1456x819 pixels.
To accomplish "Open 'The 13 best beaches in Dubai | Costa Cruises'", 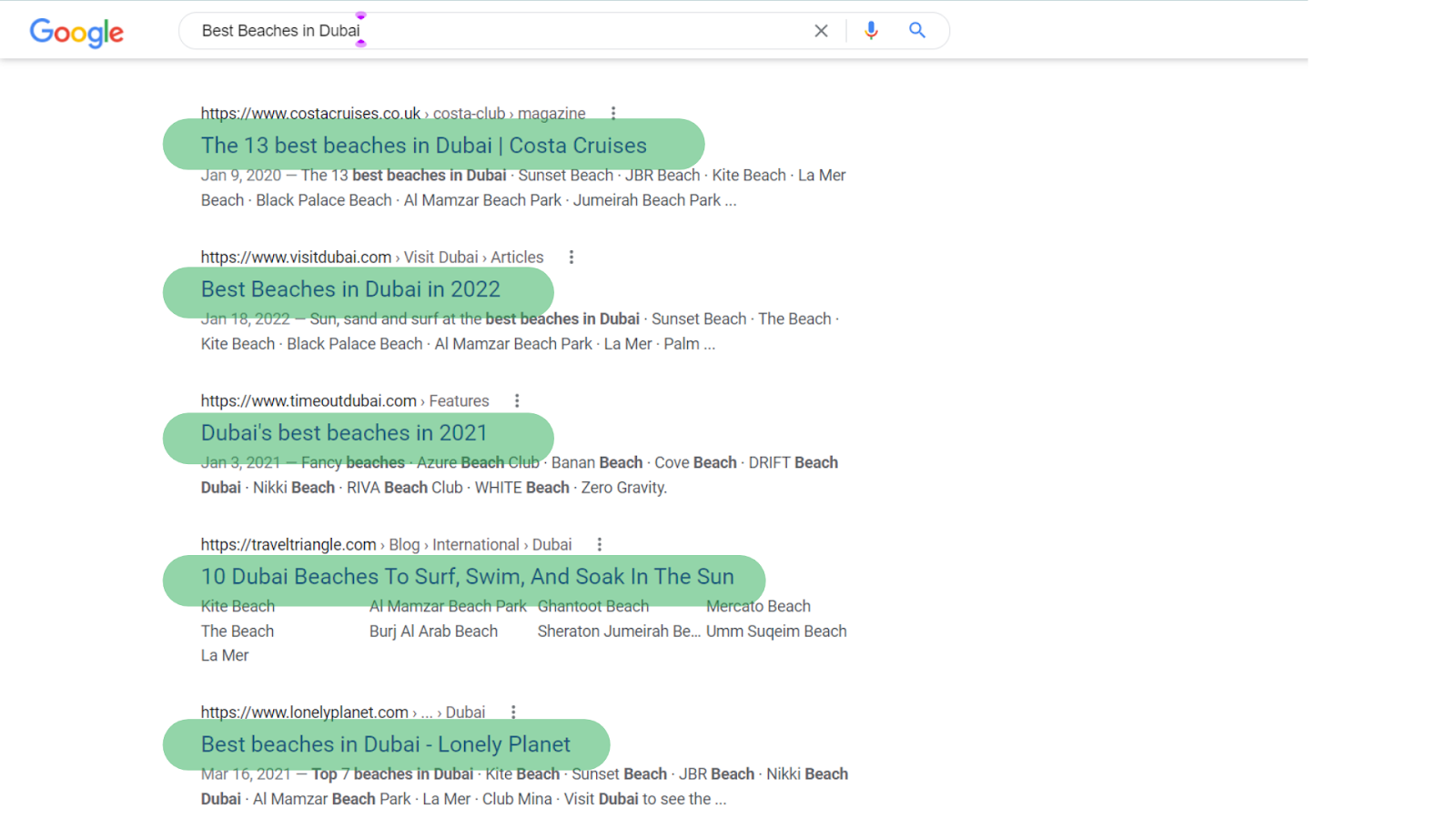I will [x=424, y=146].
